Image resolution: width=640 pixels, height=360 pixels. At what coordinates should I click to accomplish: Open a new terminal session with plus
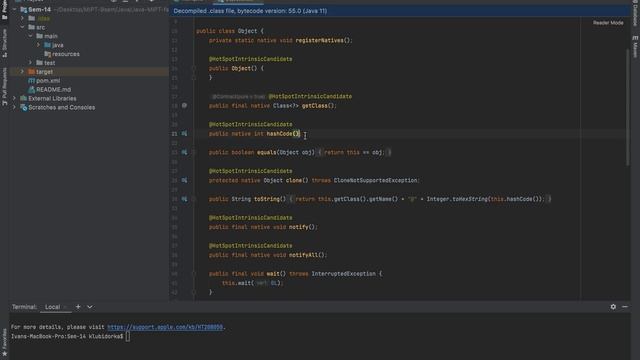(x=78, y=307)
